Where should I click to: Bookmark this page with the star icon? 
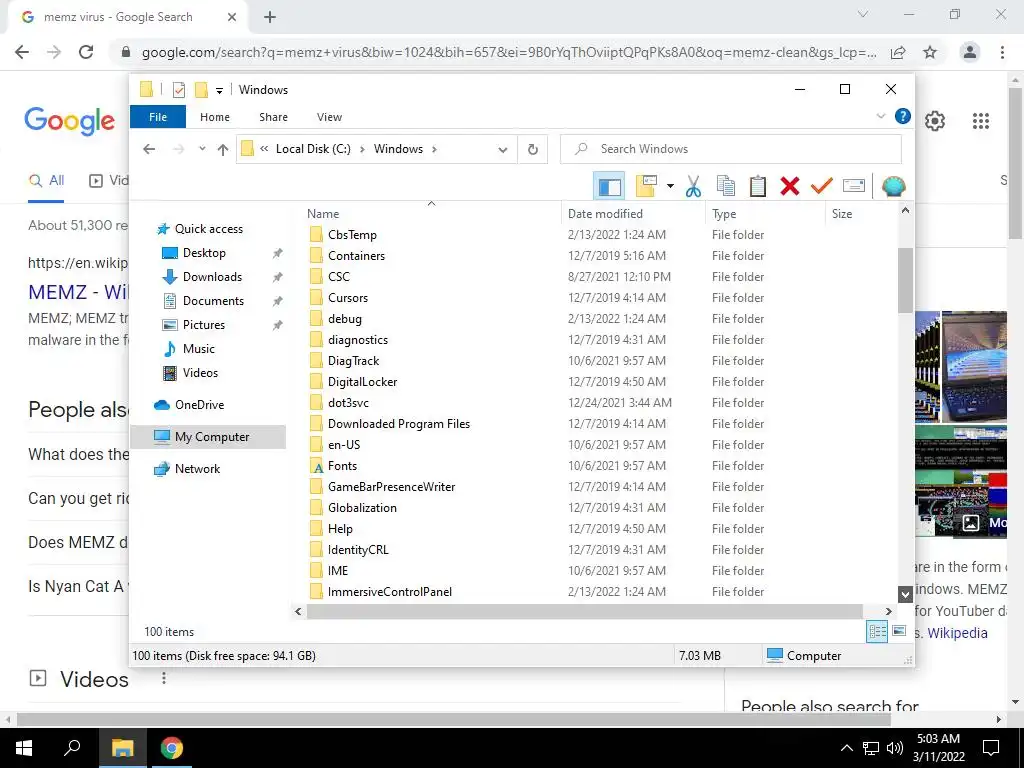pyautogui.click(x=930, y=52)
